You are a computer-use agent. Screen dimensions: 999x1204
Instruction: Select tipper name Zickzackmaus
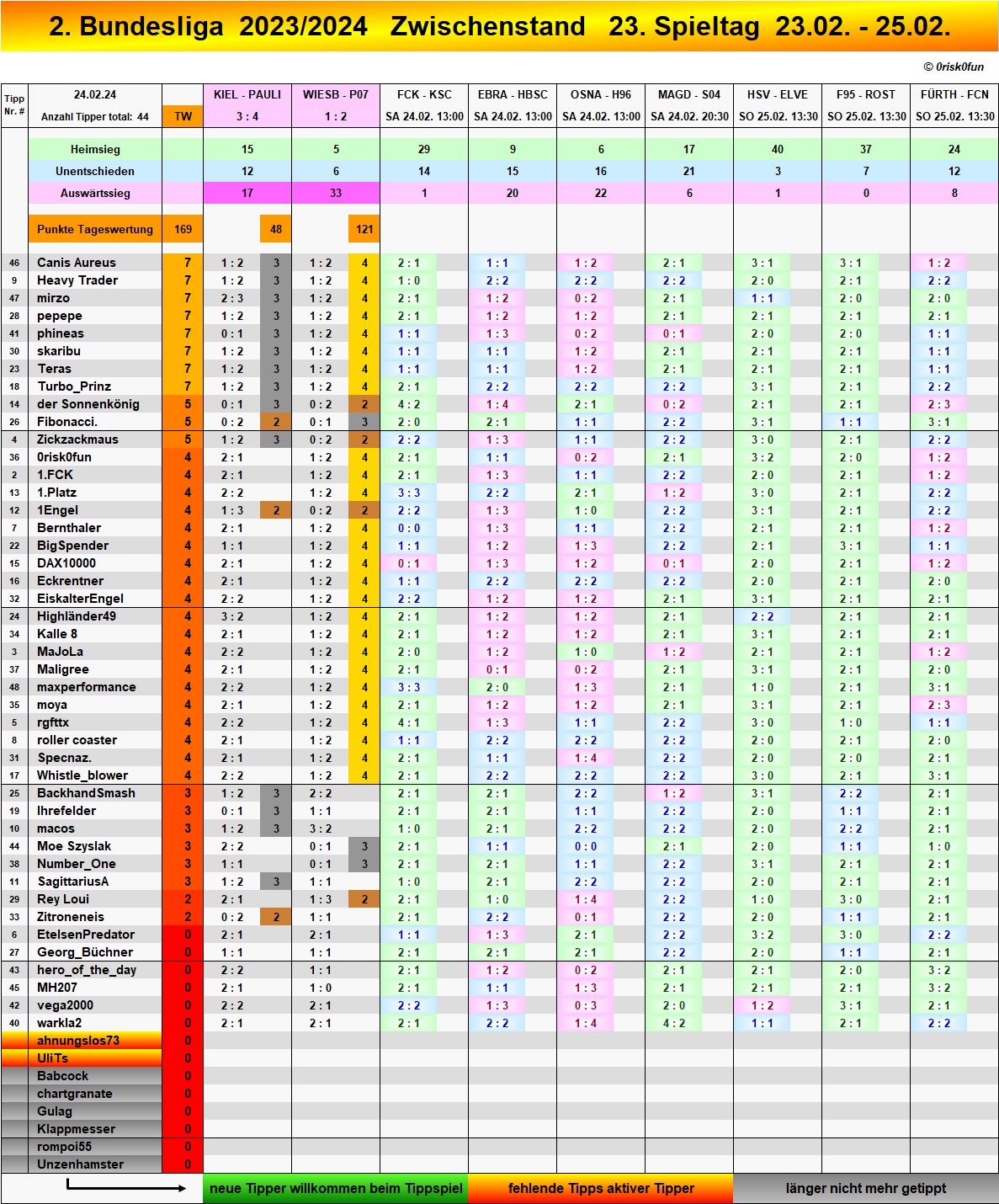point(77,440)
